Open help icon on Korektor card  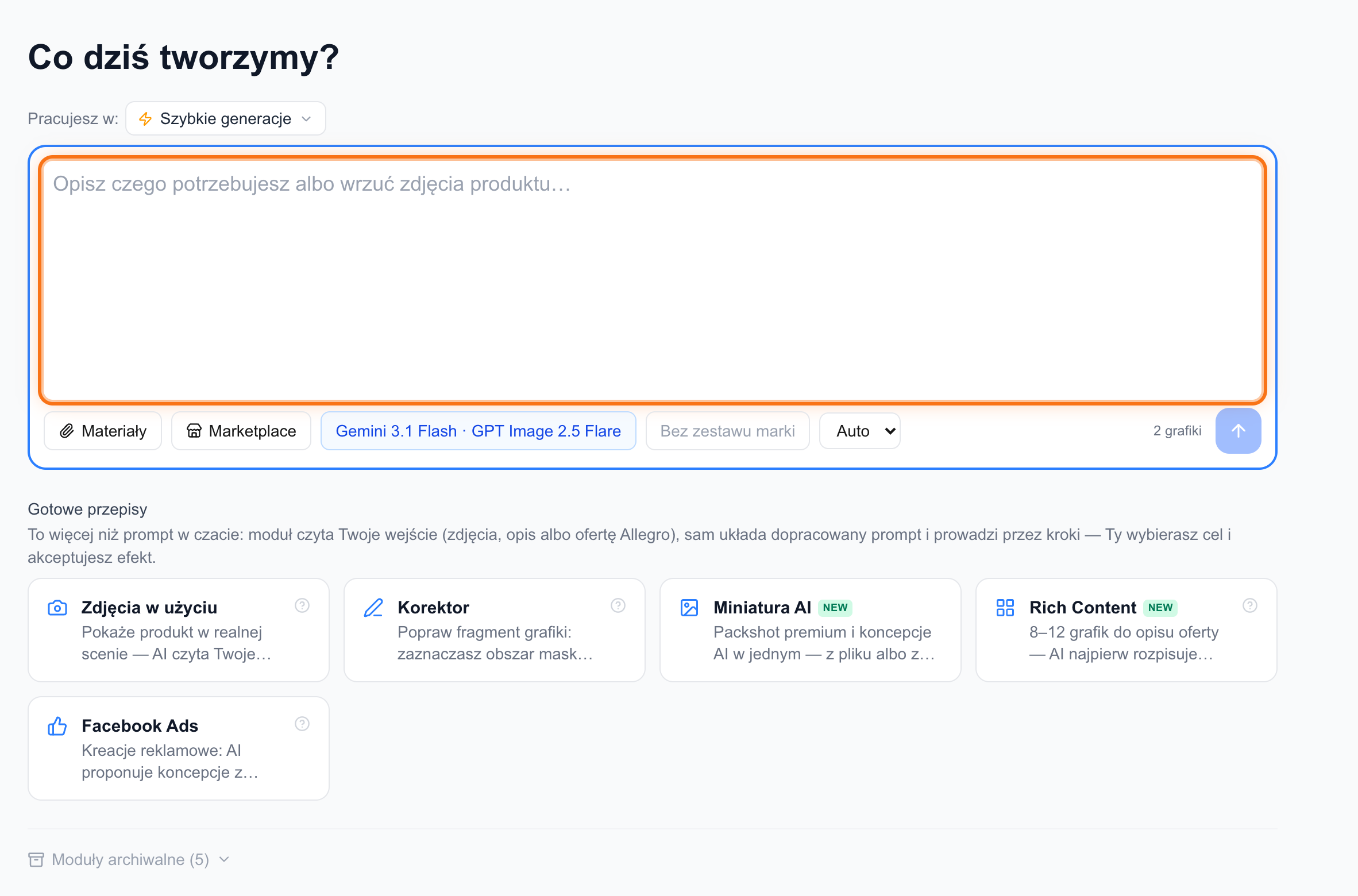(618, 605)
